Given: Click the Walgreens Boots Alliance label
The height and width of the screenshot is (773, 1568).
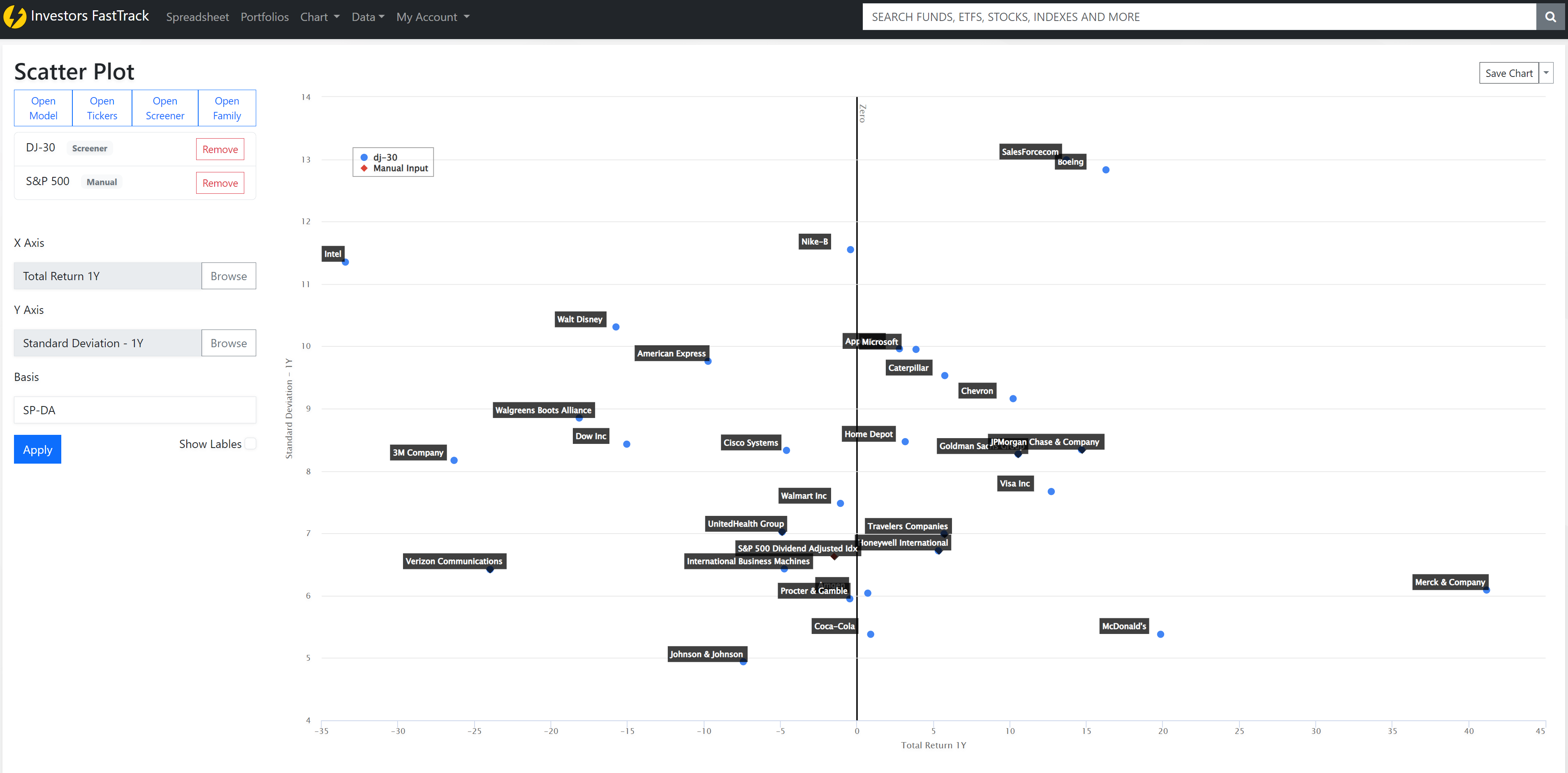Looking at the screenshot, I should pyautogui.click(x=543, y=410).
